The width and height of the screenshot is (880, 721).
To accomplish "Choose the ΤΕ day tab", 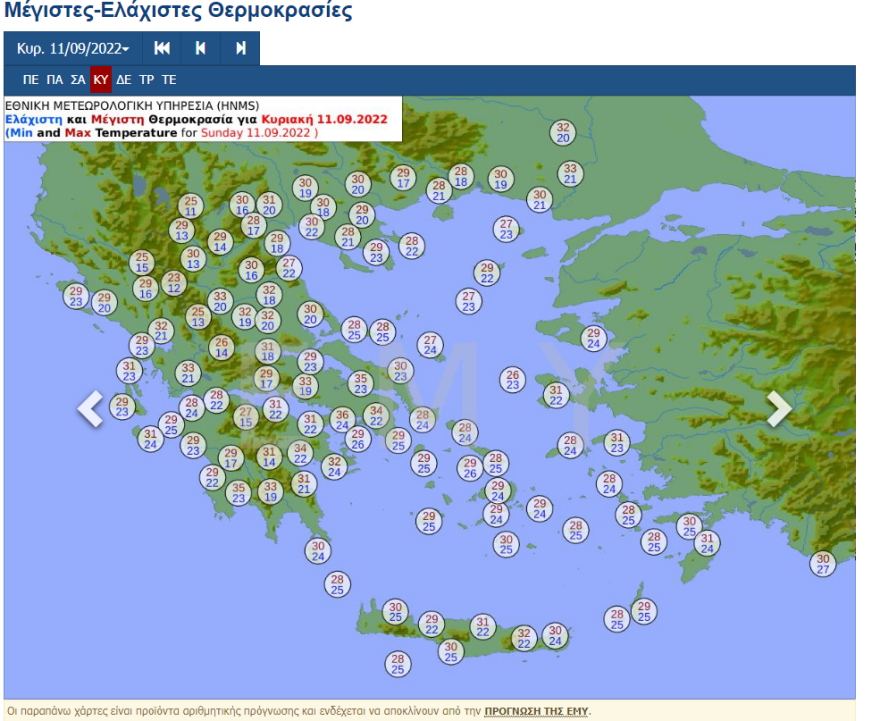I will coord(169,80).
